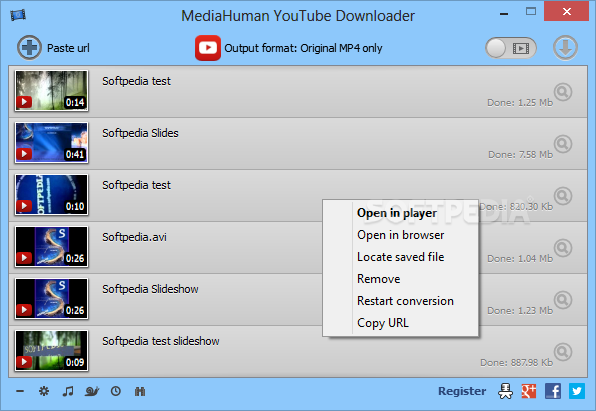Click the Done: 887.98 Kb status
596x411 pixels.
coord(517,363)
